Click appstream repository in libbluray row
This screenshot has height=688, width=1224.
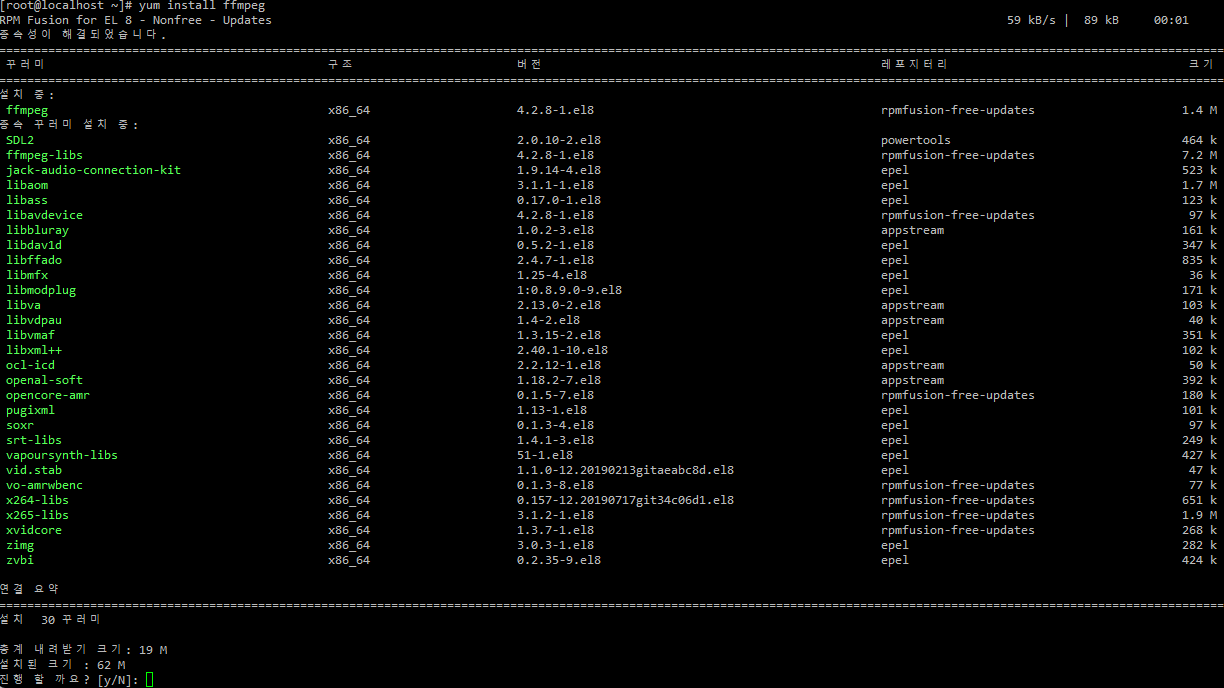tap(912, 230)
